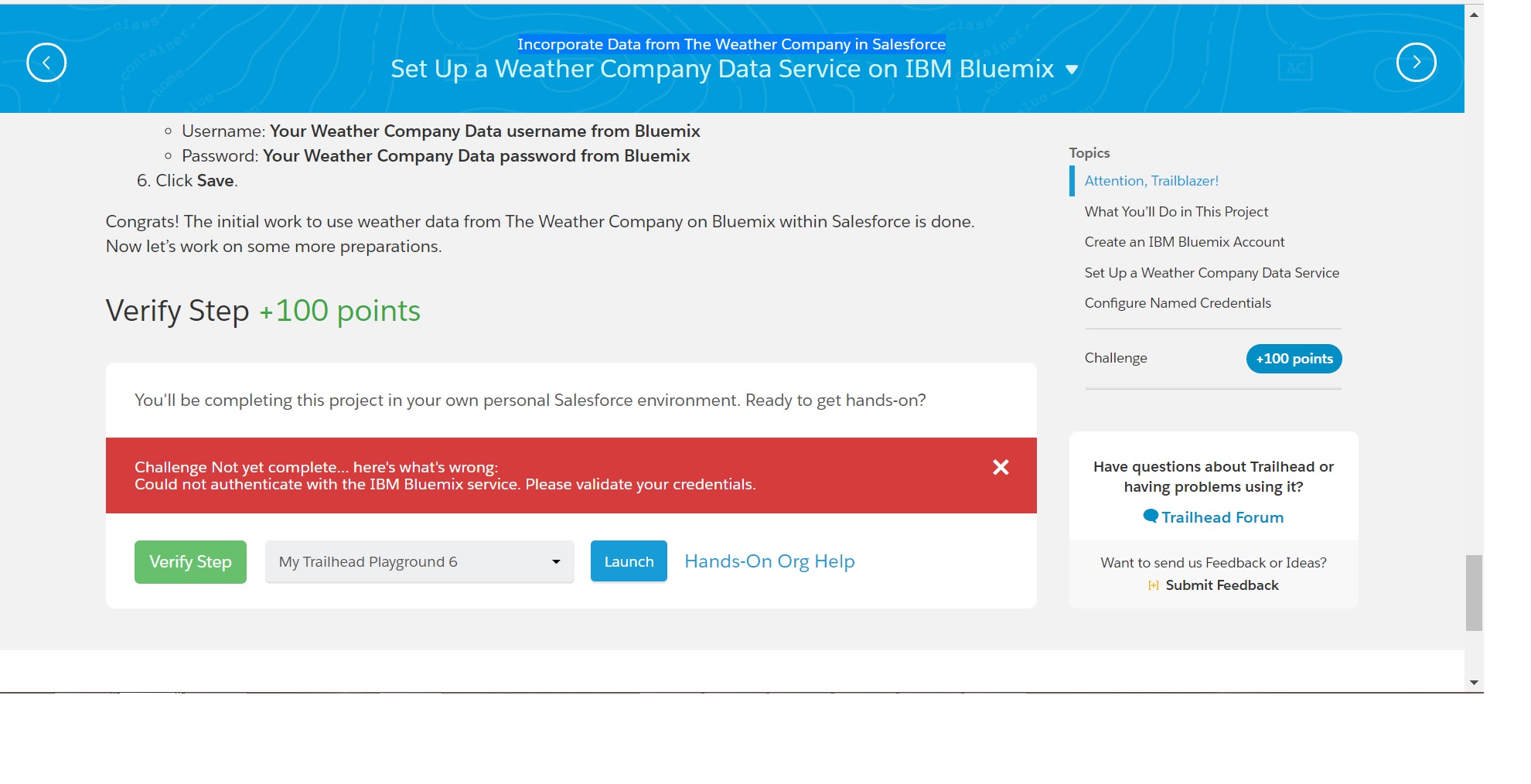This screenshot has height=784, width=1531.
Task: Open the My Trailhead Playground 6 dropdown
Action: tap(420, 561)
